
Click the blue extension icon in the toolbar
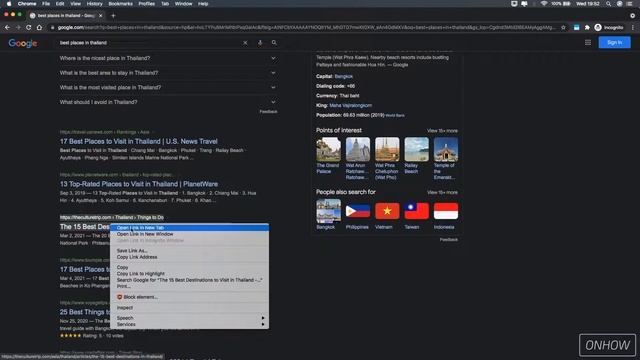pyautogui.click(x=576, y=27)
